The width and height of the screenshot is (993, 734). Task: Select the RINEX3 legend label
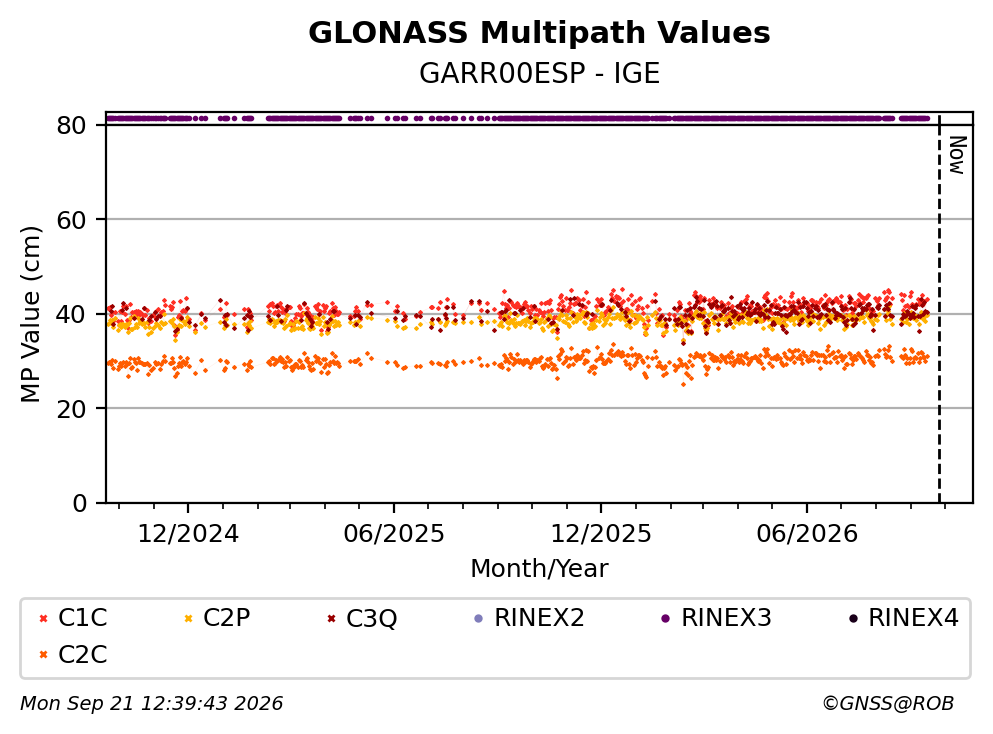[726, 617]
